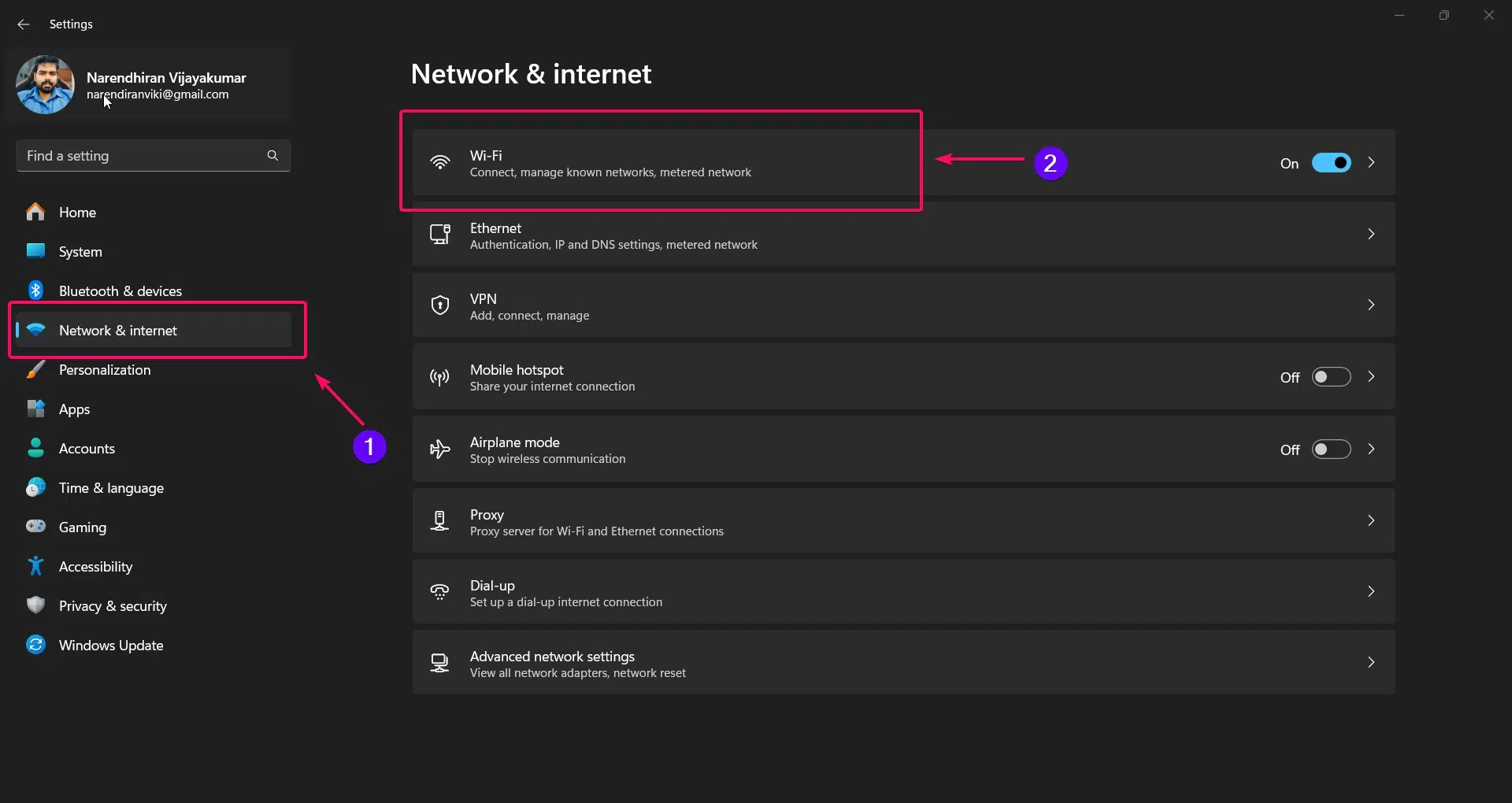Expand Mobile hotspot chevron
This screenshot has width=1512, height=803.
point(1371,376)
